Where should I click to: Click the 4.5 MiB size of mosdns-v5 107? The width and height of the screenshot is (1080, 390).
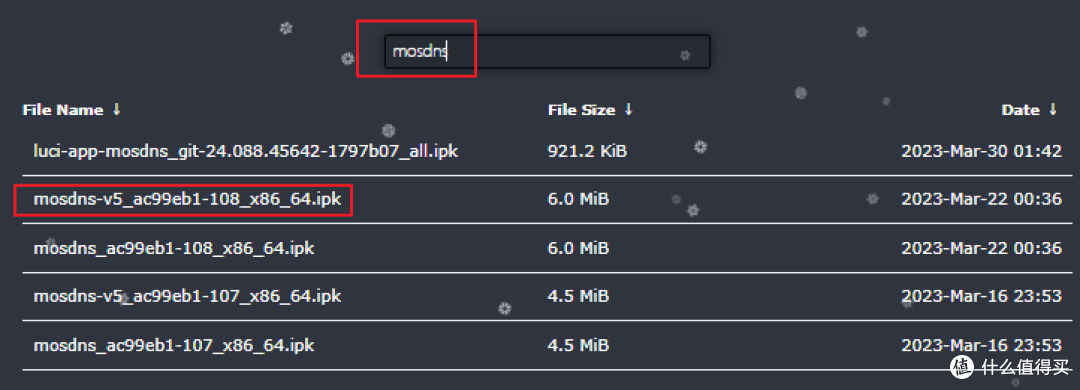(578, 296)
